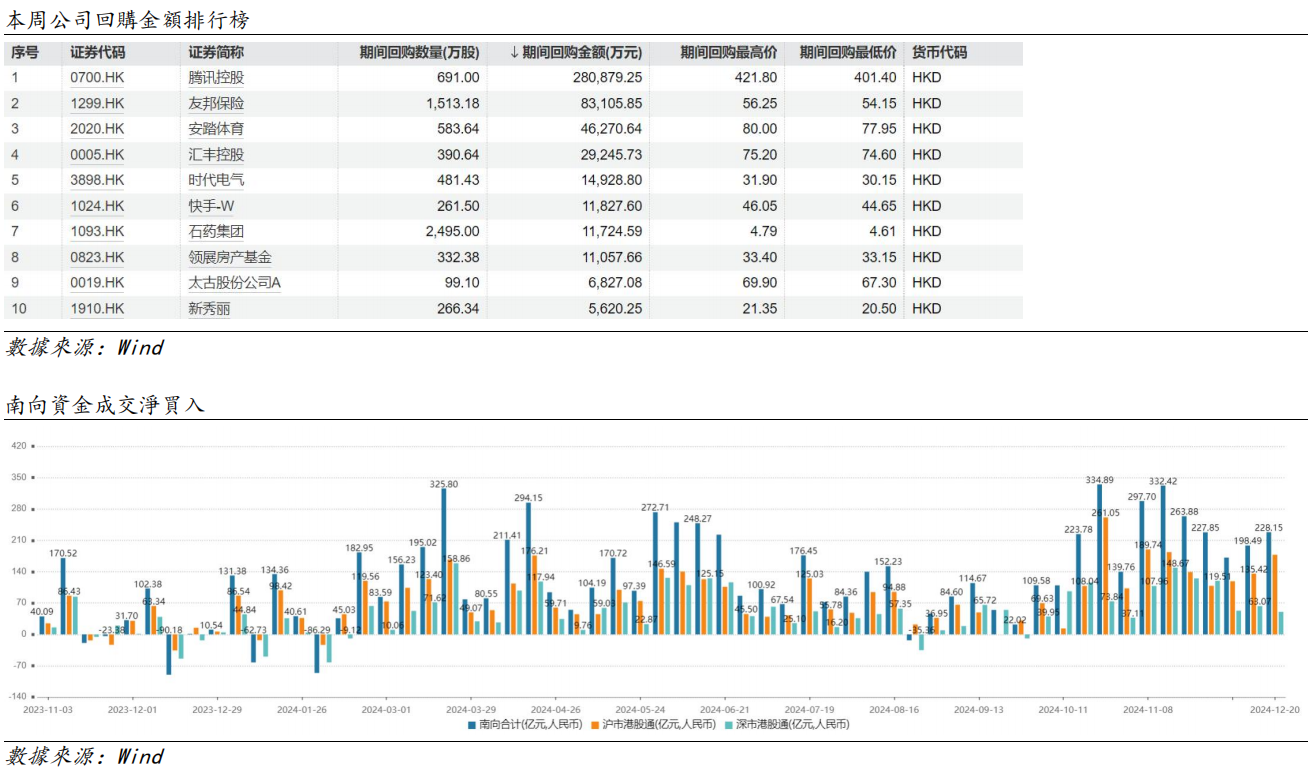Screen dimensions: 1315x773
Task: Open the 0700.HK stock code link
Action: [97, 77]
